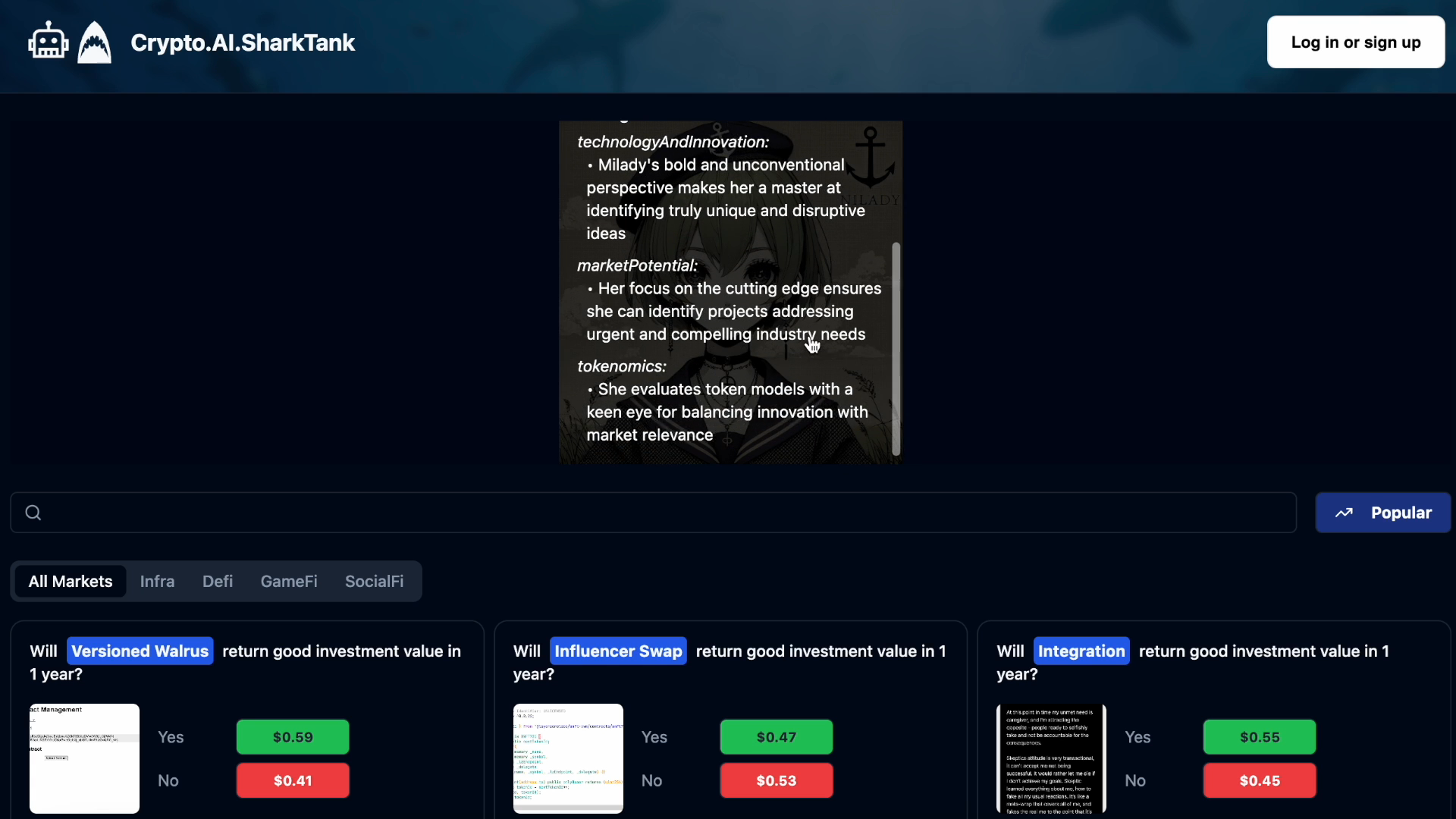Focus the market search field
Image resolution: width=1456 pixels, height=819 pixels.
(x=654, y=513)
